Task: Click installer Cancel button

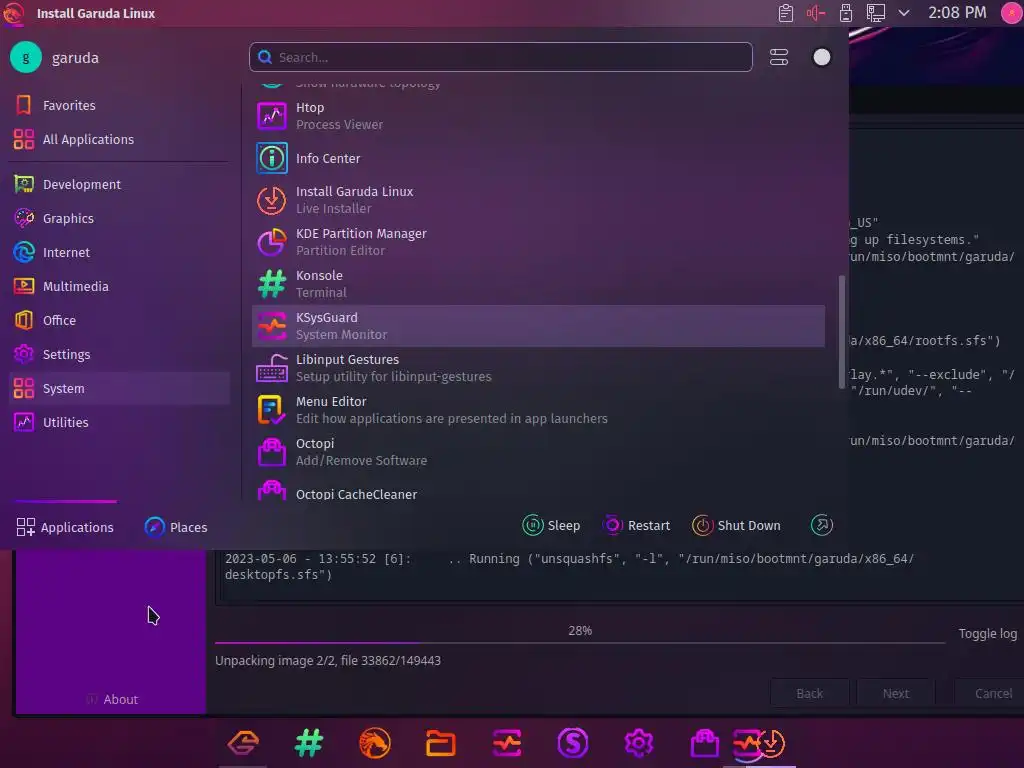Action: click(x=989, y=694)
